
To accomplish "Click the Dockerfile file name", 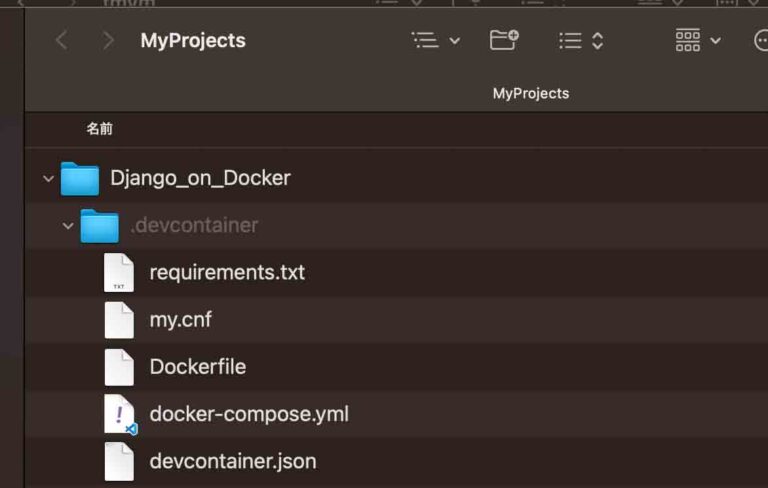I will (198, 366).
